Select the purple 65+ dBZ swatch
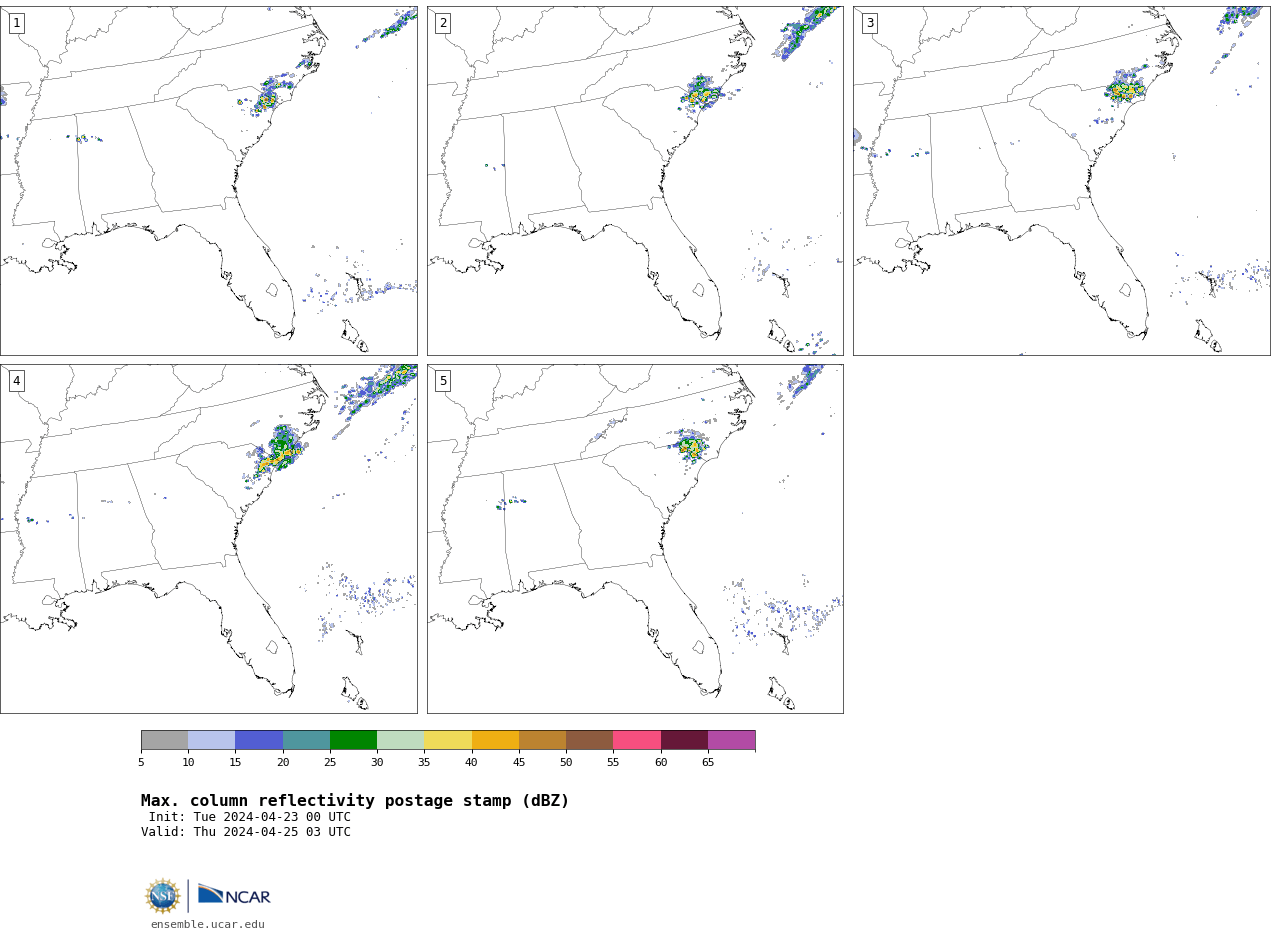This screenshot has width=1280, height=936. click(x=731, y=740)
